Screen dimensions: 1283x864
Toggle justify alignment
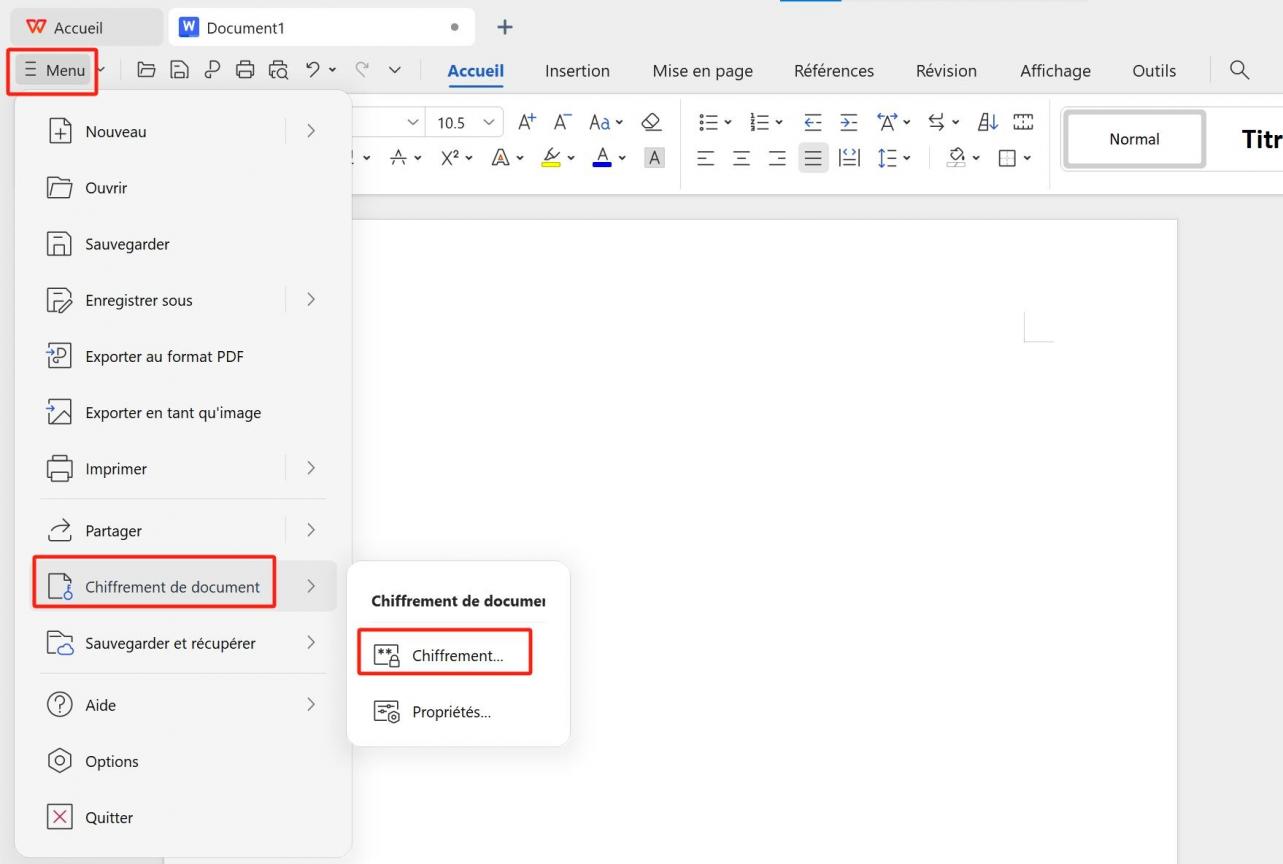click(x=813, y=157)
